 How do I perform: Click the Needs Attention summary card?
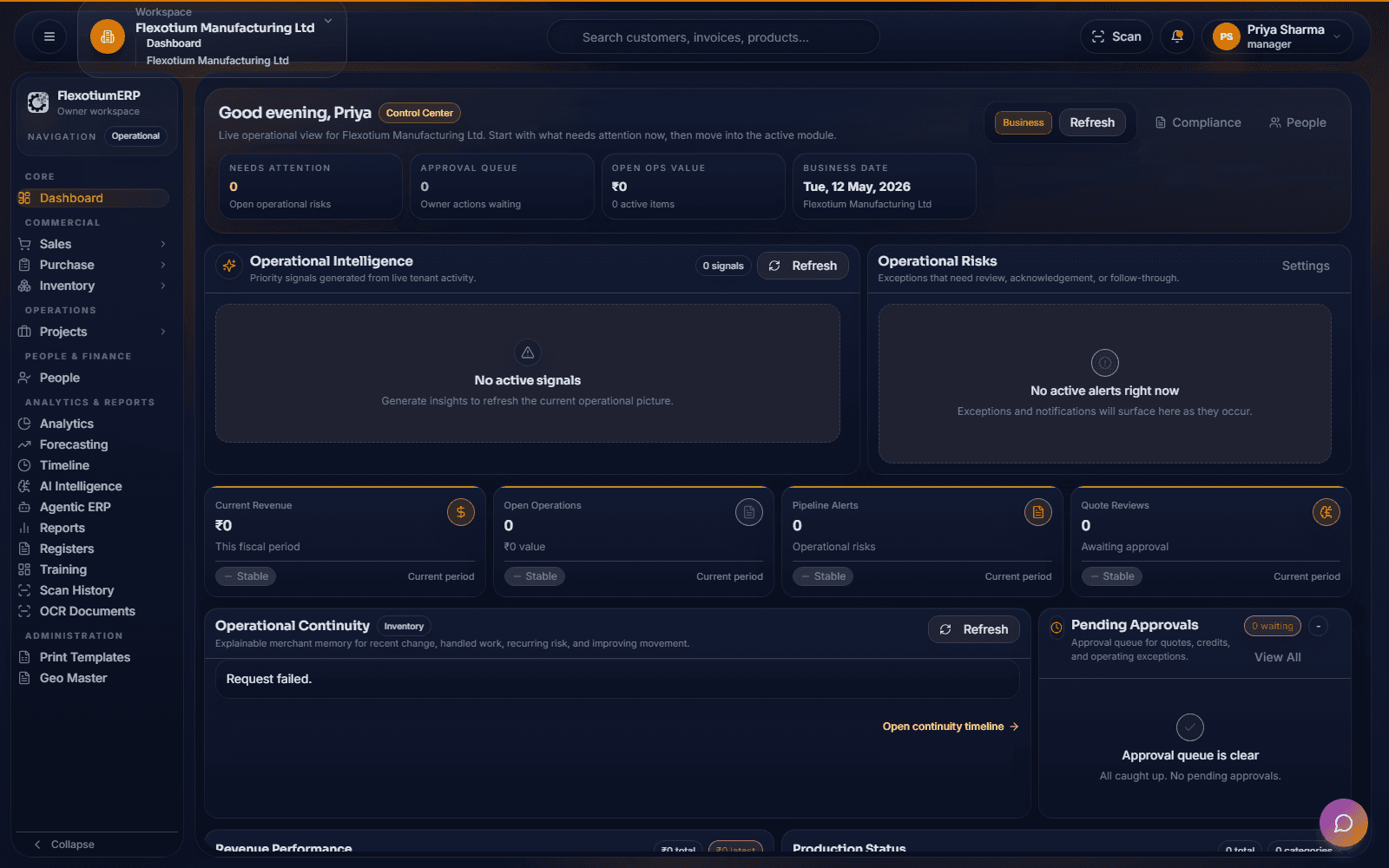point(310,186)
